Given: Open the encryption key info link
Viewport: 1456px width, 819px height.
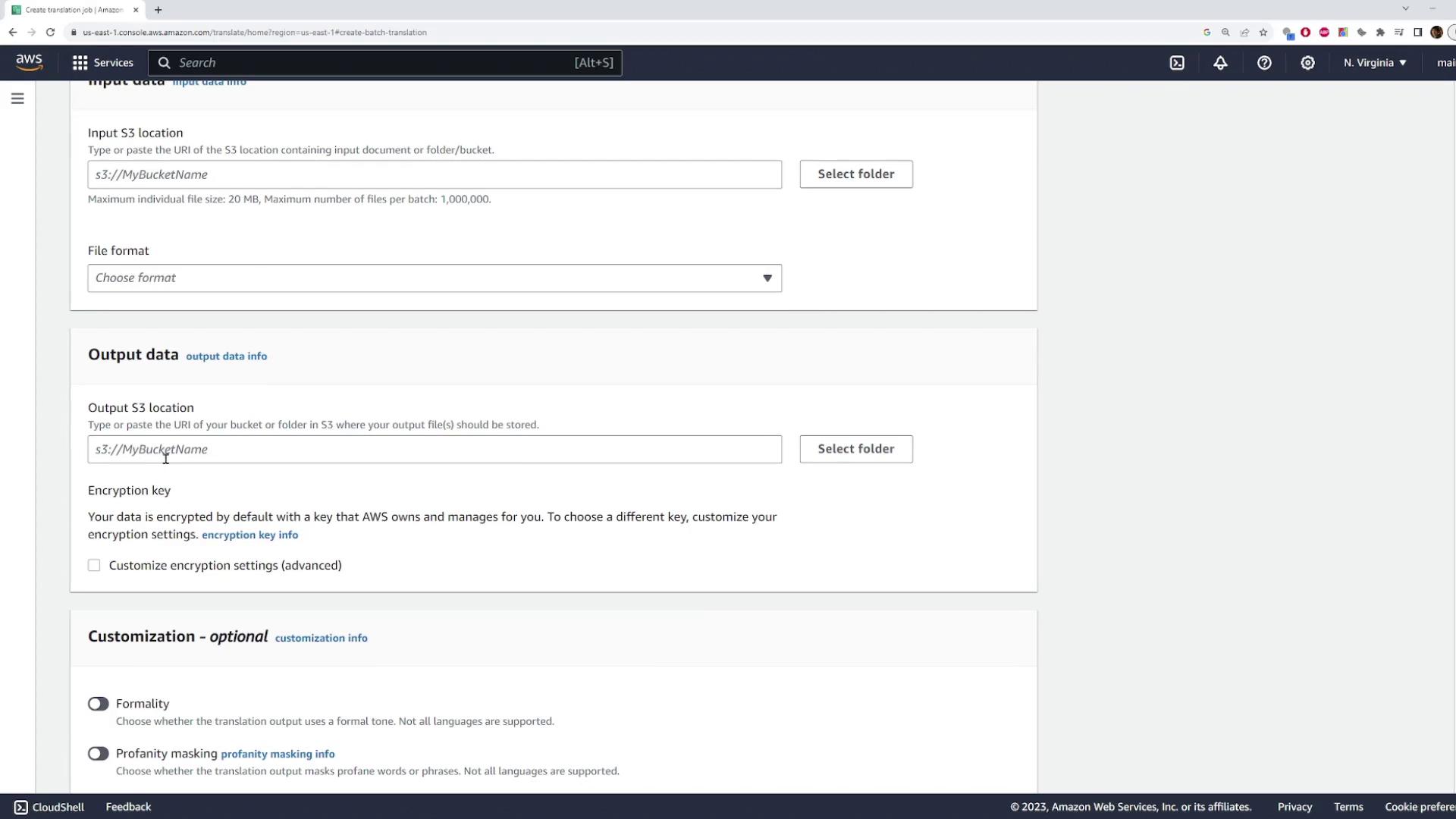Looking at the screenshot, I should [x=249, y=535].
